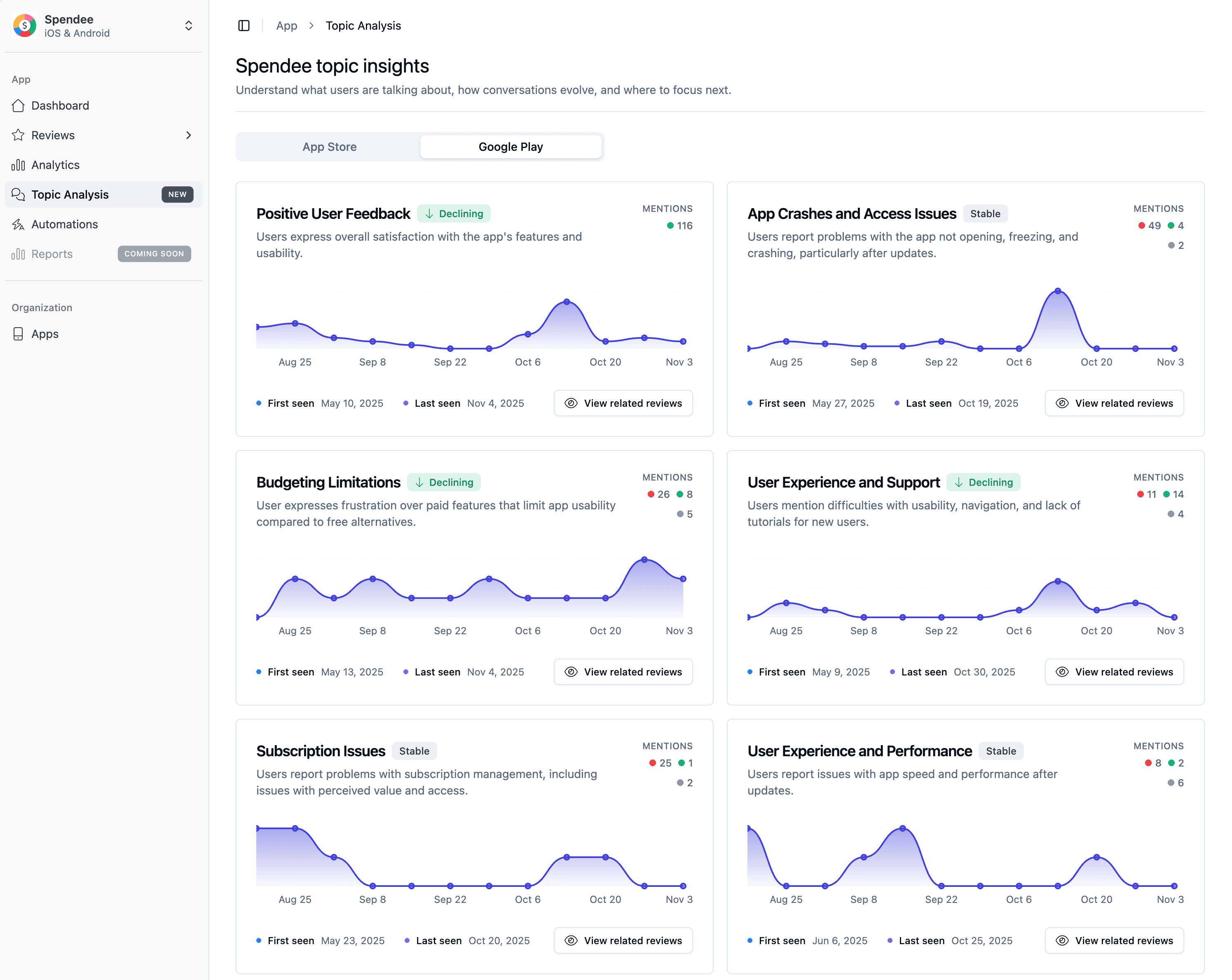Image resolution: width=1232 pixels, height=980 pixels.
Task: View related reviews for Positive User Feedback
Action: 623,403
